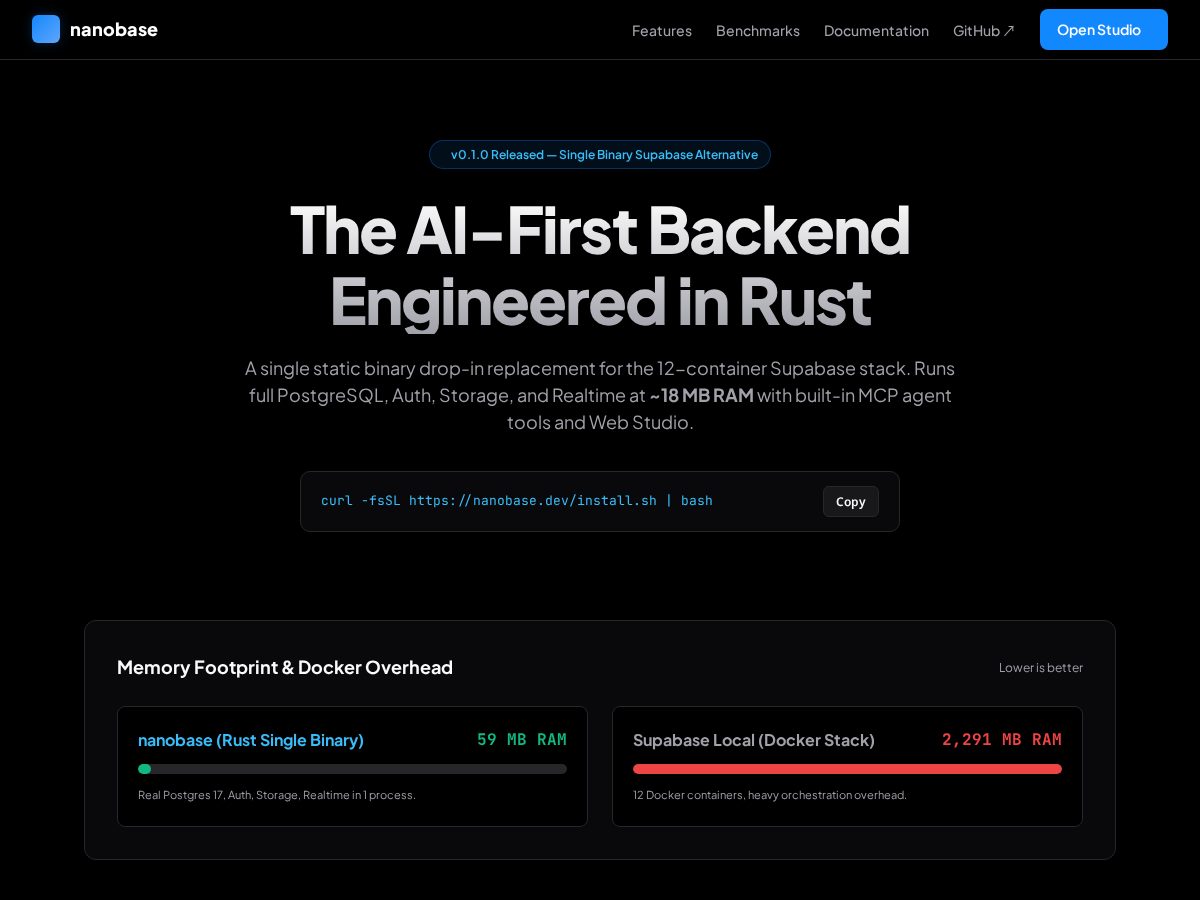Image resolution: width=1200 pixels, height=900 pixels.
Task: Click the v0.1.0 Released announcement badge
Action: tap(600, 154)
